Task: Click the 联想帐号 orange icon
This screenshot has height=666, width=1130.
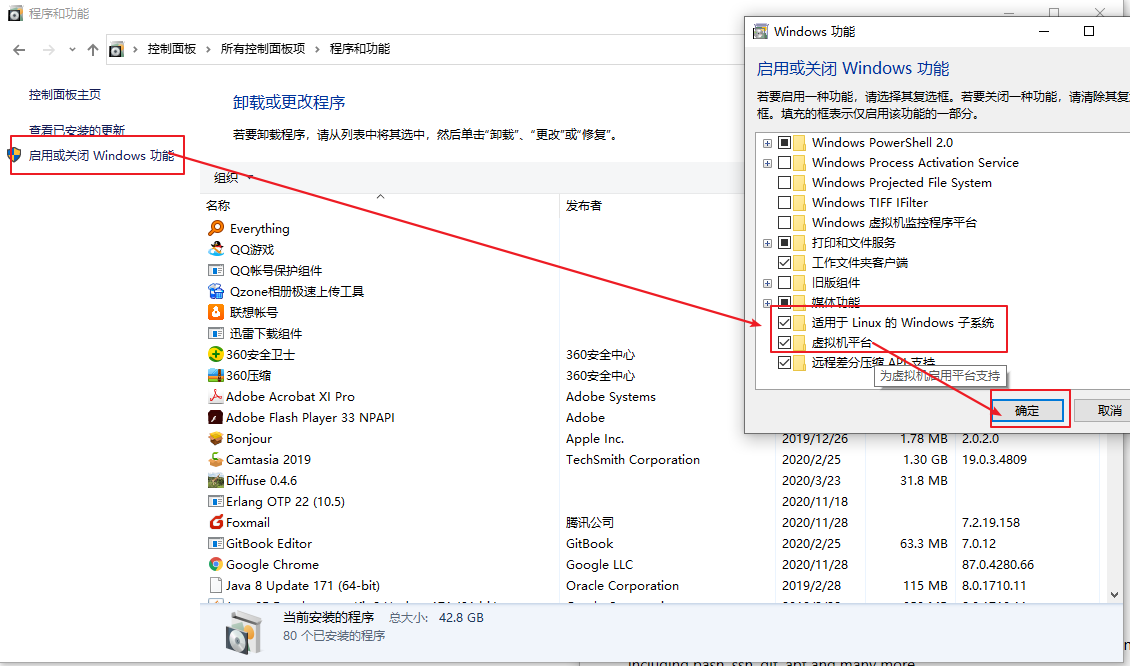Action: tap(215, 312)
